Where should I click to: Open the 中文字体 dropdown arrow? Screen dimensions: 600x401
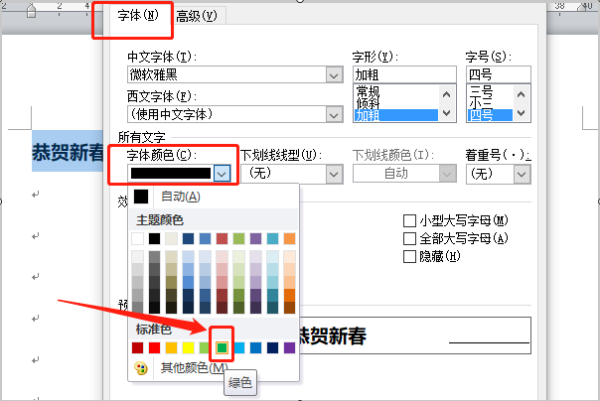tap(334, 75)
